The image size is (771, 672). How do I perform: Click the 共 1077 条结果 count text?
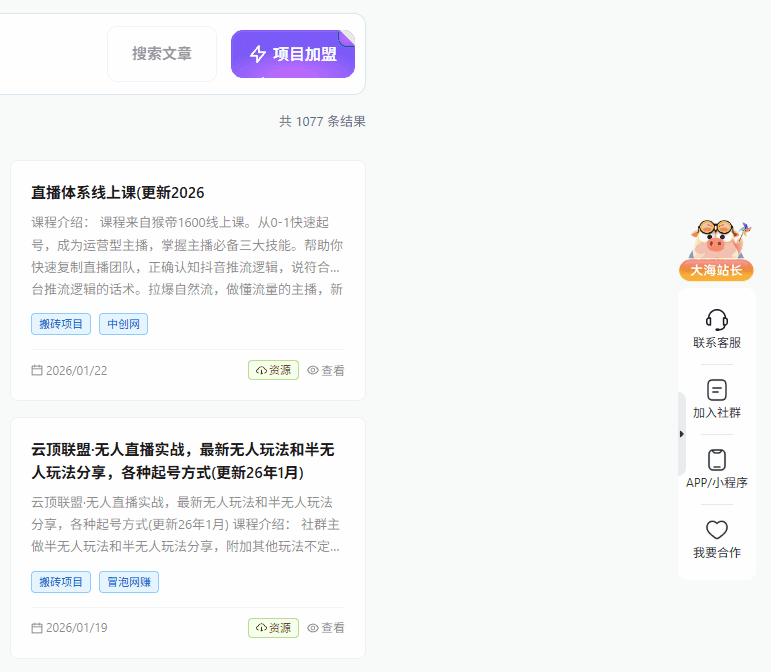click(323, 121)
